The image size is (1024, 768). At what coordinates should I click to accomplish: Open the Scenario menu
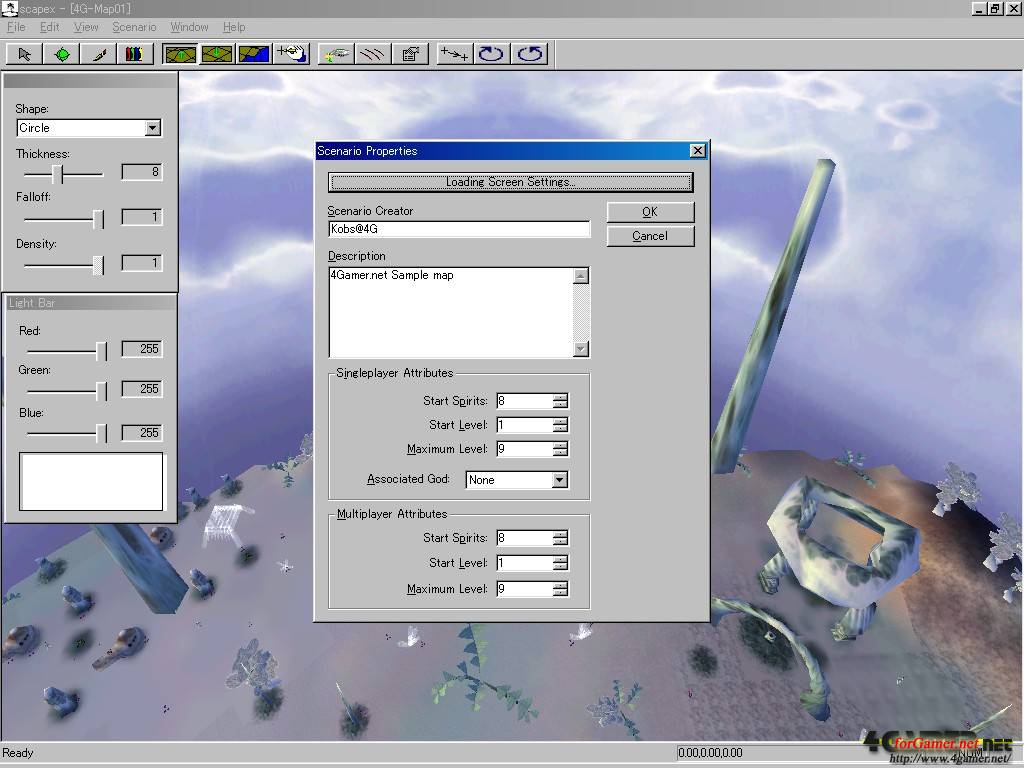click(x=134, y=27)
